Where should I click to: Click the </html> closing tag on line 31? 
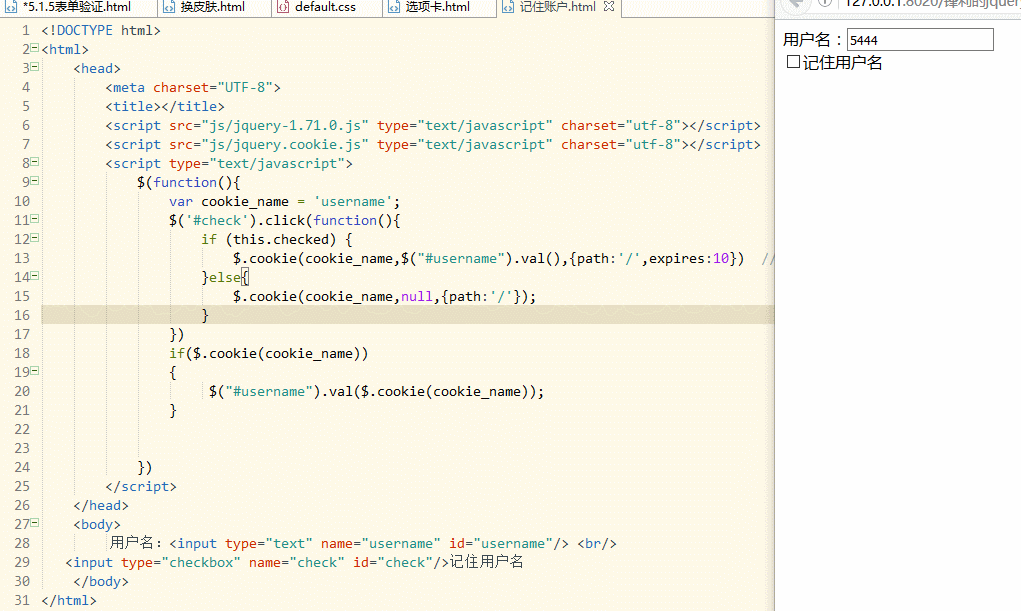[x=69, y=601]
